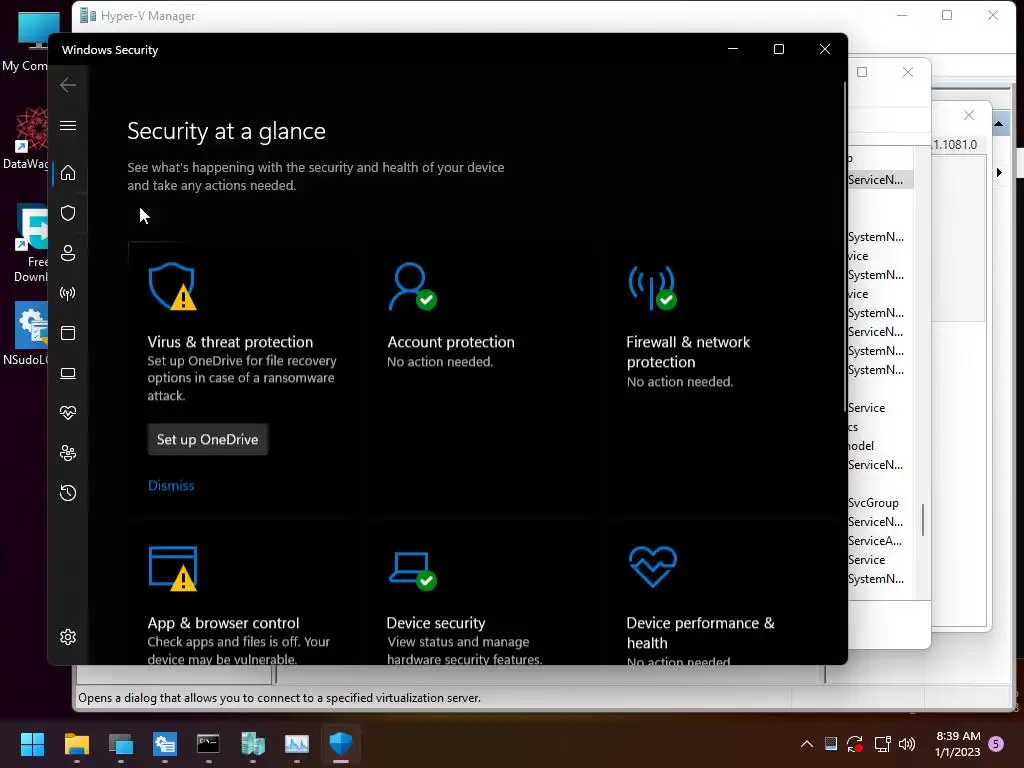The image size is (1024, 768).
Task: Open notification badge showing 5
Action: pyautogui.click(x=996, y=744)
